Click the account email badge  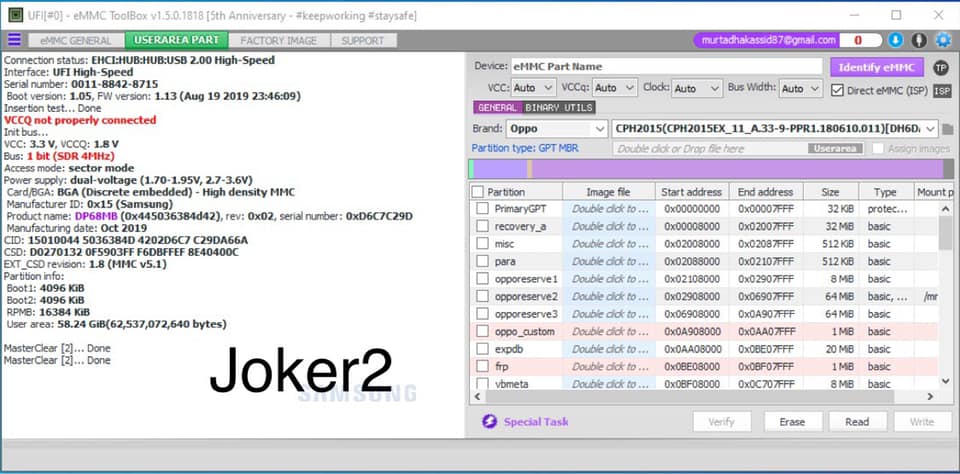(767, 40)
